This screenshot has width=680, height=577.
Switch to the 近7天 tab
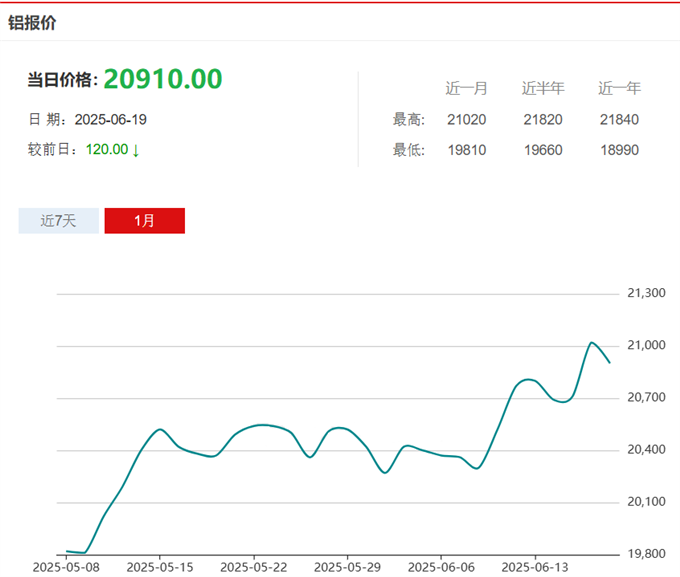(x=58, y=221)
